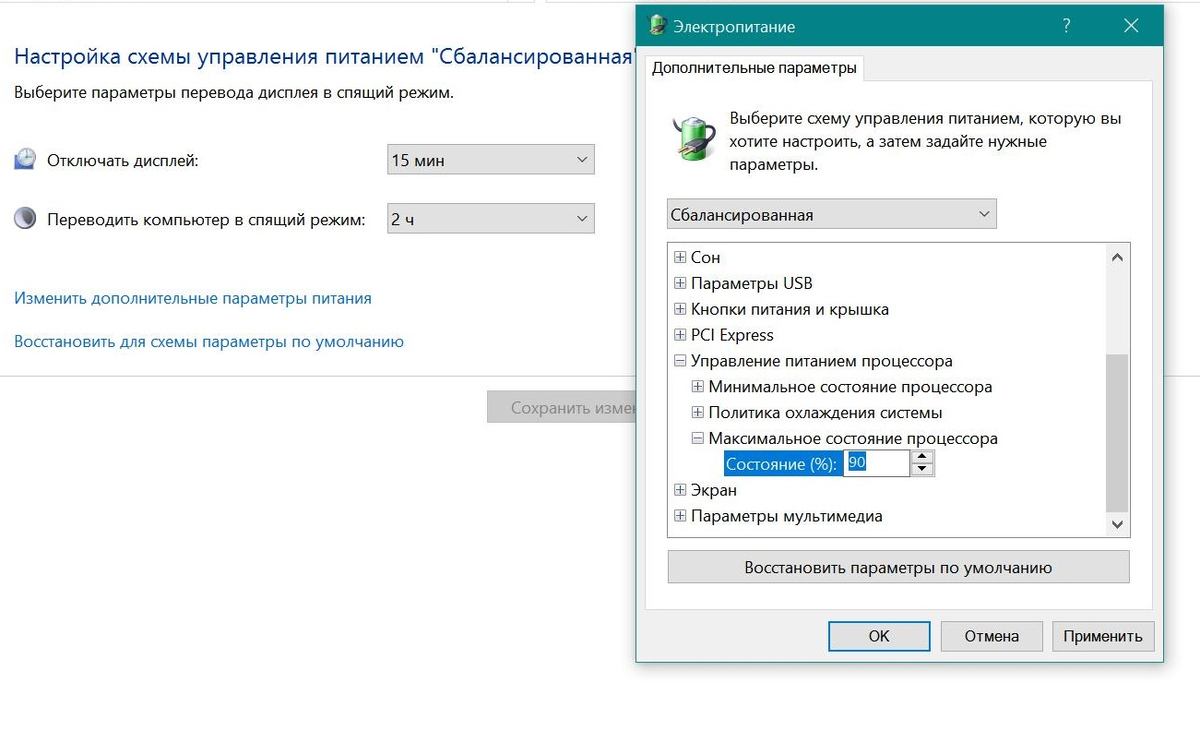The width and height of the screenshot is (1200, 743).
Task: Select 'Параметры мультимедиа' text in the tree
Action: coord(787,516)
